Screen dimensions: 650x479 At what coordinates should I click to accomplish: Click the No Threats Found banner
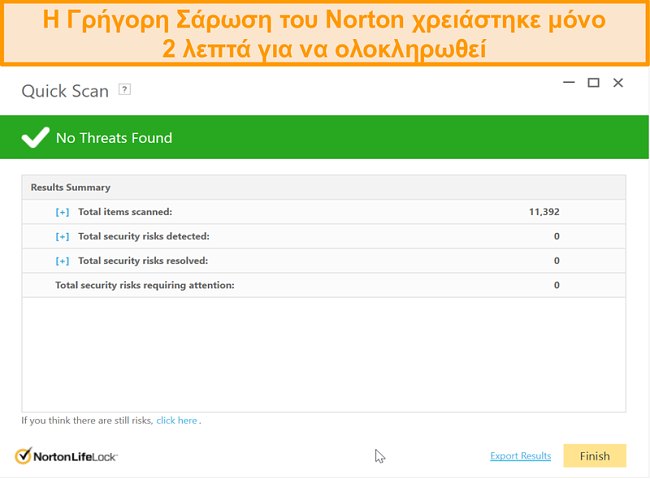(x=324, y=137)
